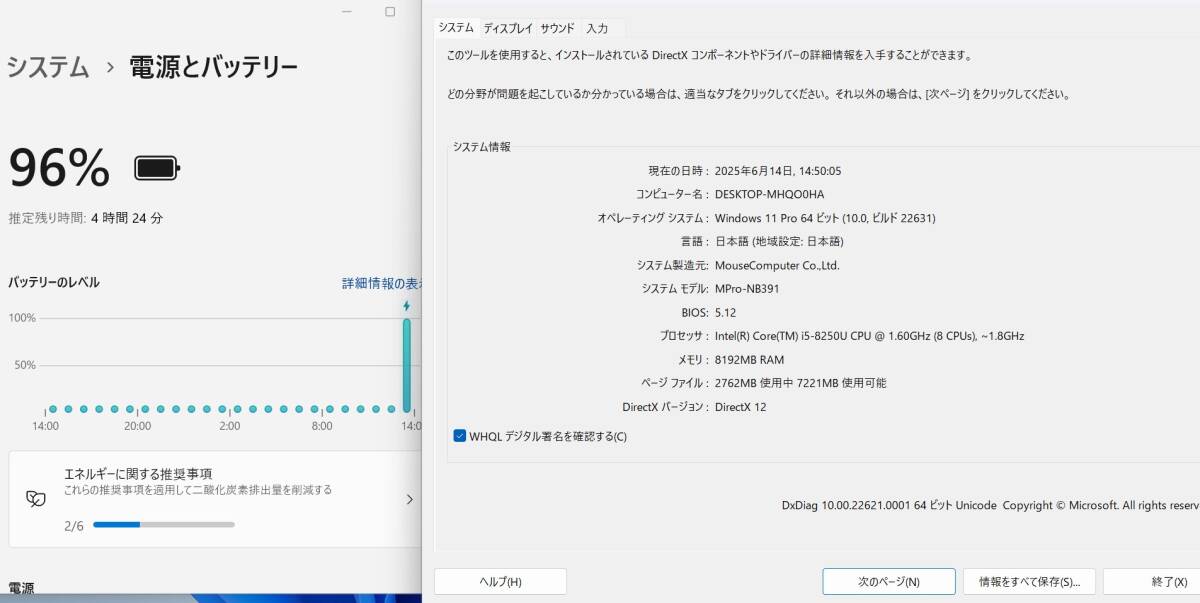Click the language 日本語 text
The image size is (1200, 603).
coord(779,241)
